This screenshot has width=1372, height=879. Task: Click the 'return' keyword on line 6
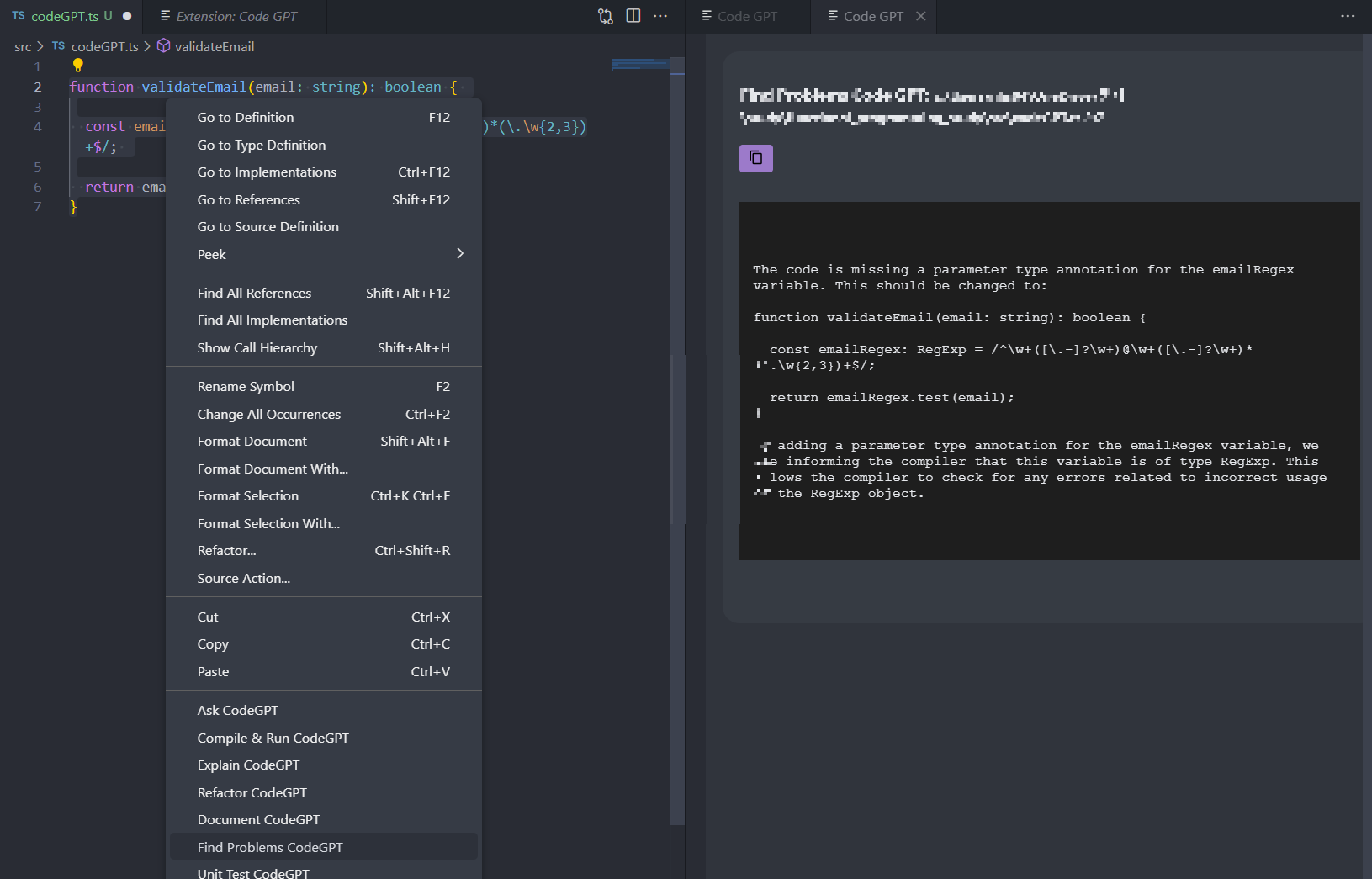109,187
